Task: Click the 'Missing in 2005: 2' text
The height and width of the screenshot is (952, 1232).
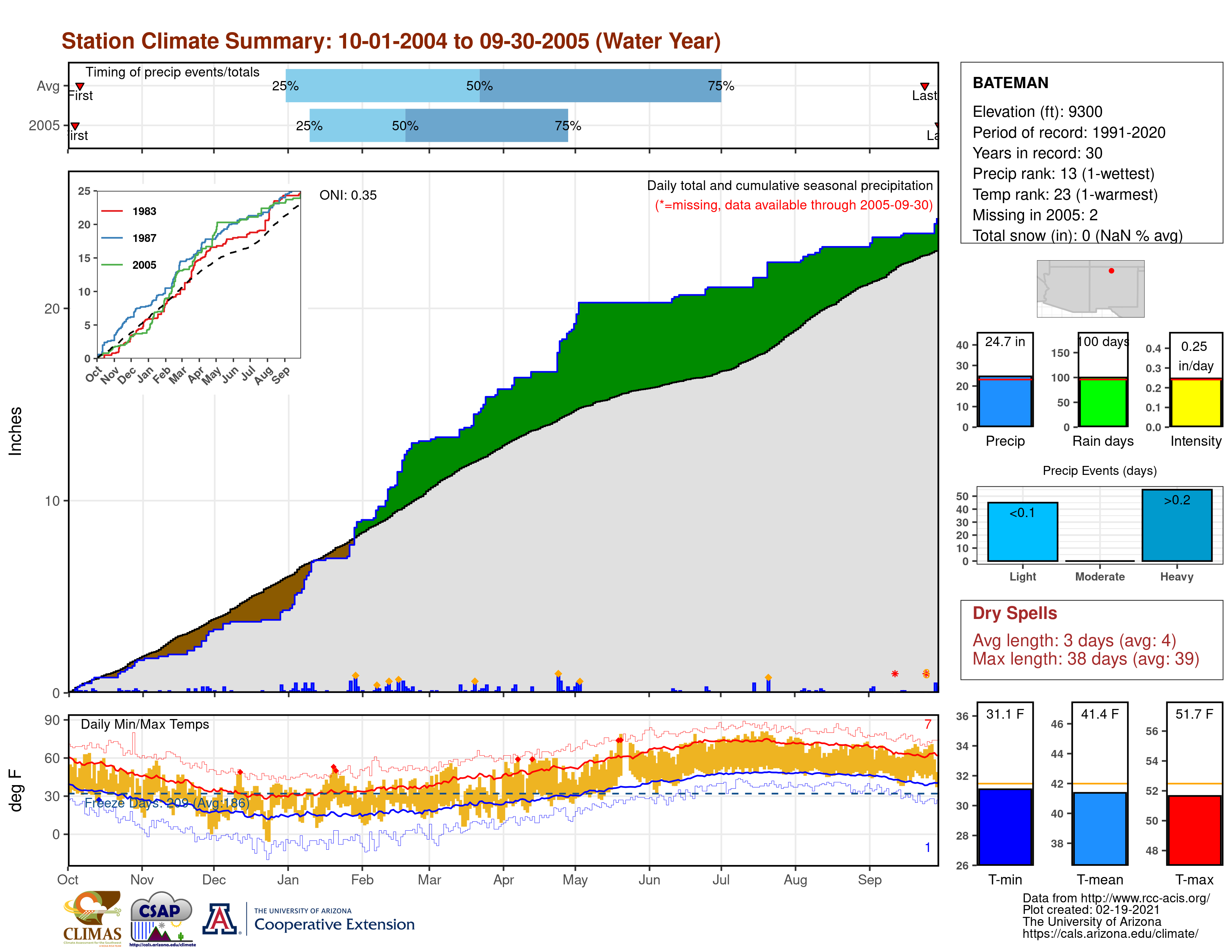Action: (1035, 215)
